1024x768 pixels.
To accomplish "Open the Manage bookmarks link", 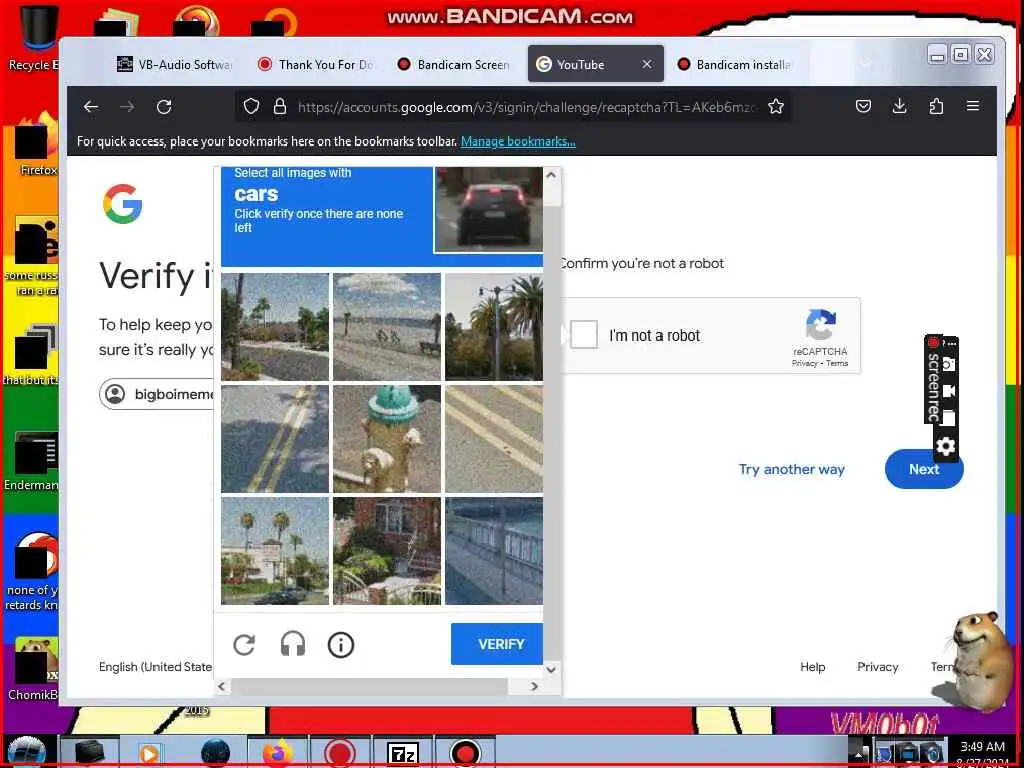I will tap(518, 141).
